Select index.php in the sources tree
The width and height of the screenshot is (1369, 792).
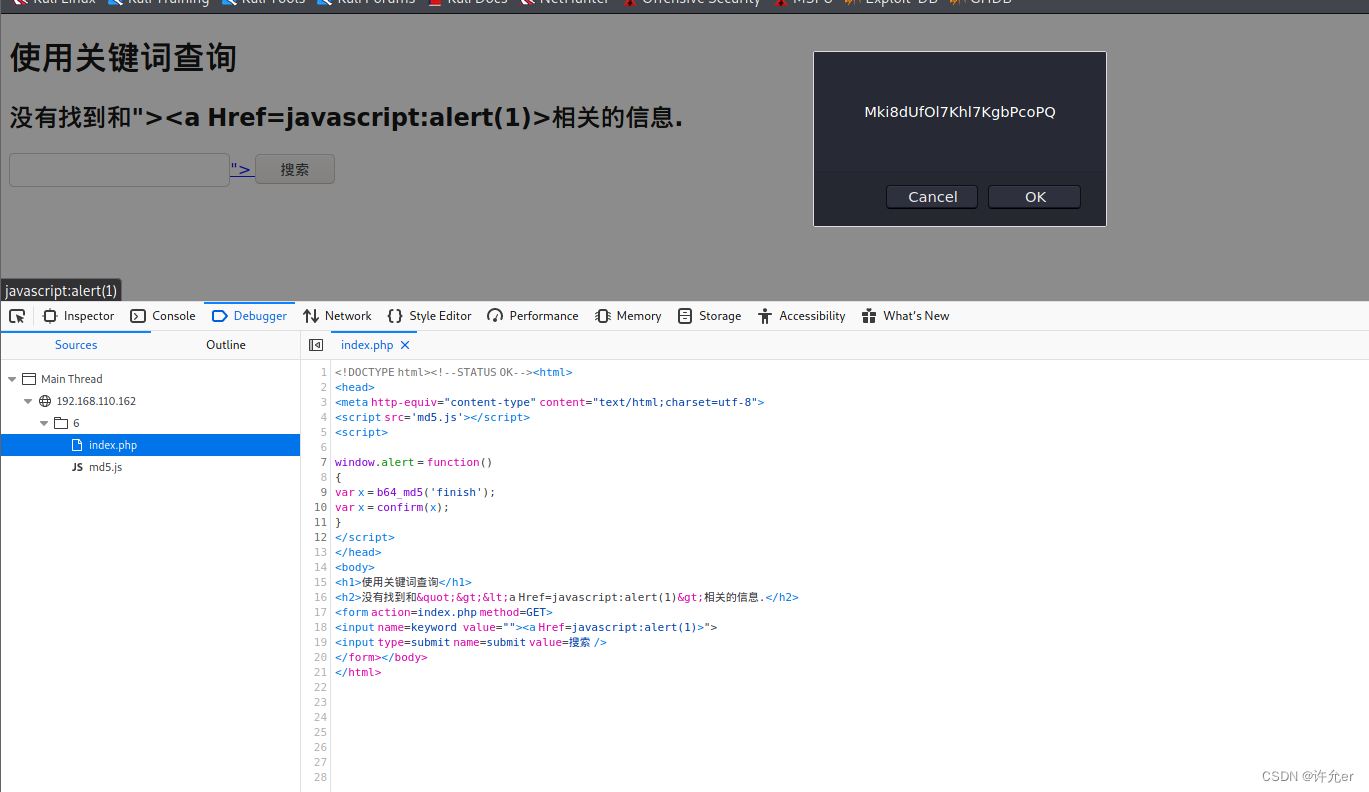point(150,445)
